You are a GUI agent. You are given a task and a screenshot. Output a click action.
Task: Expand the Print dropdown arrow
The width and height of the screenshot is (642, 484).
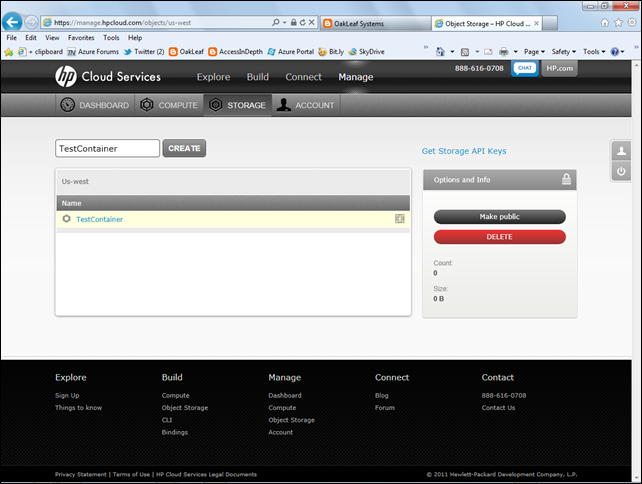(x=515, y=52)
